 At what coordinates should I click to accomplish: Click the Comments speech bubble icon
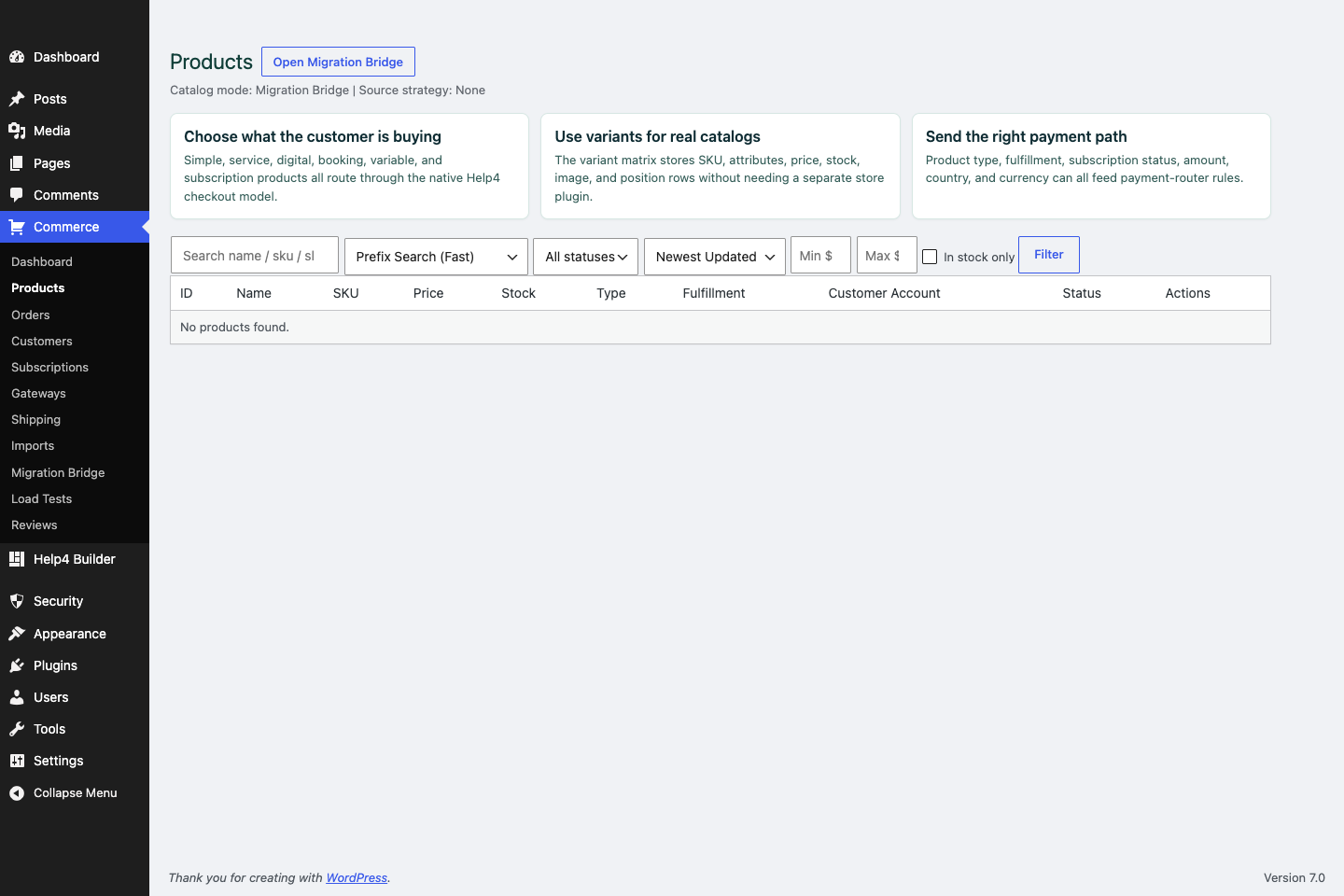click(17, 195)
